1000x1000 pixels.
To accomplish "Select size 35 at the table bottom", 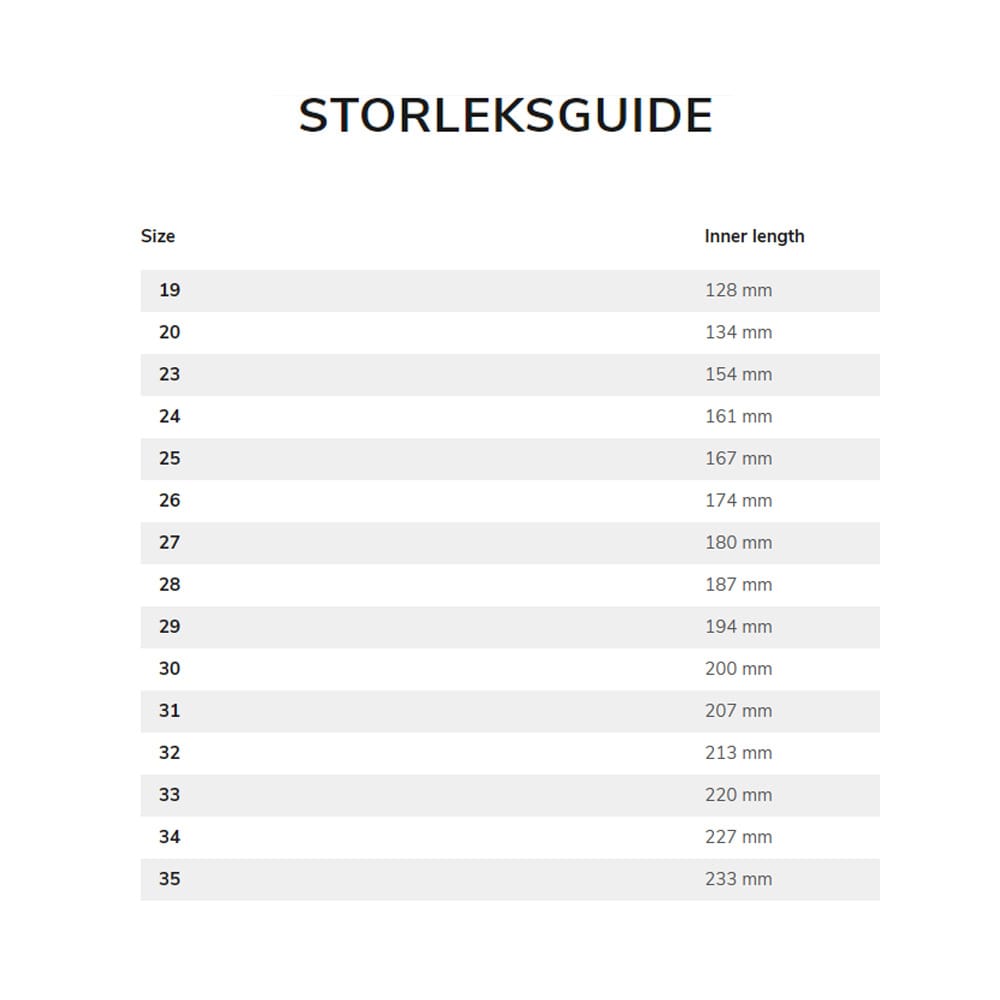I will coord(170,879).
